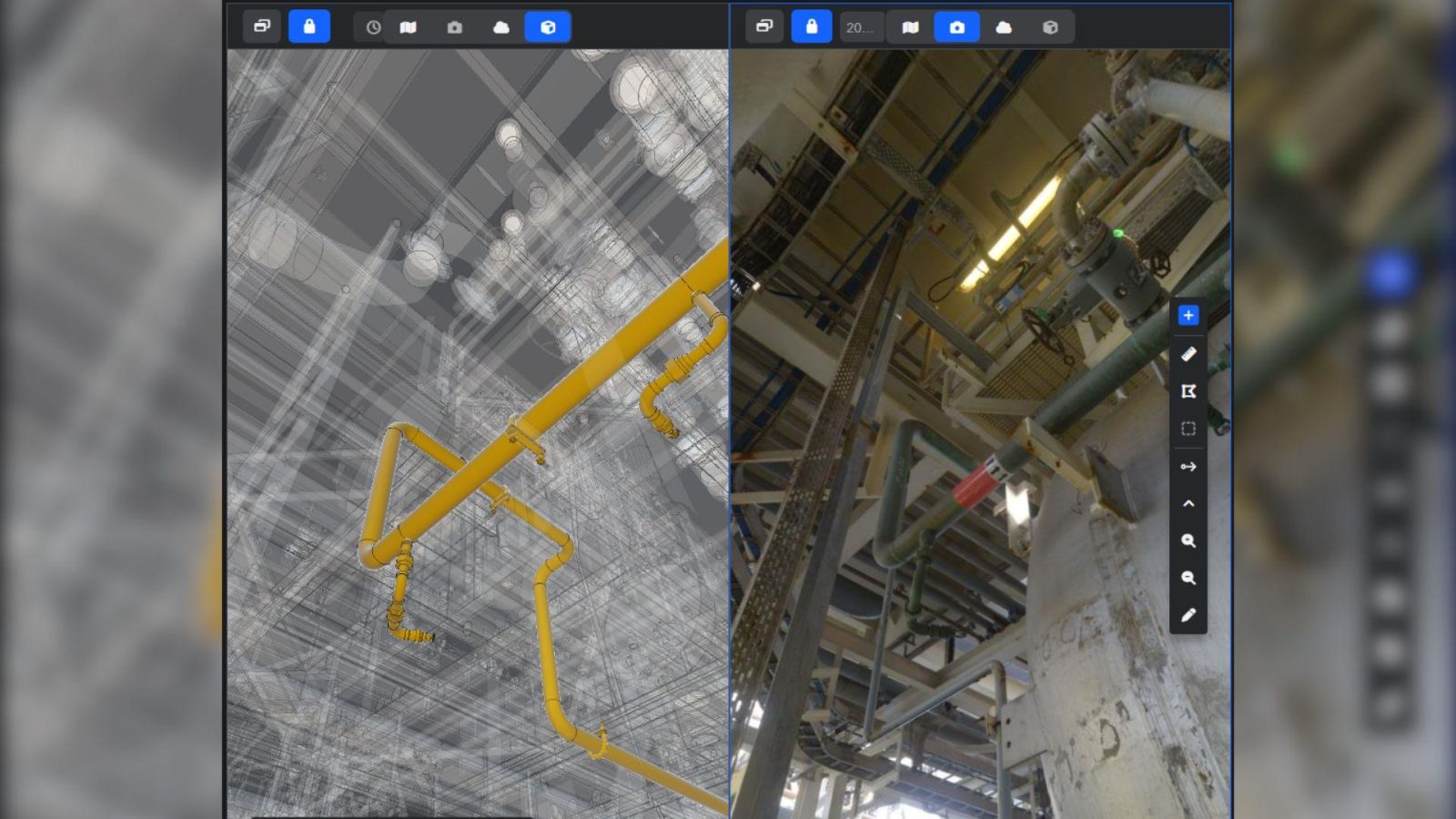1456x819 pixels.
Task: Click the split-window icon in the left pane
Action: click(x=262, y=26)
